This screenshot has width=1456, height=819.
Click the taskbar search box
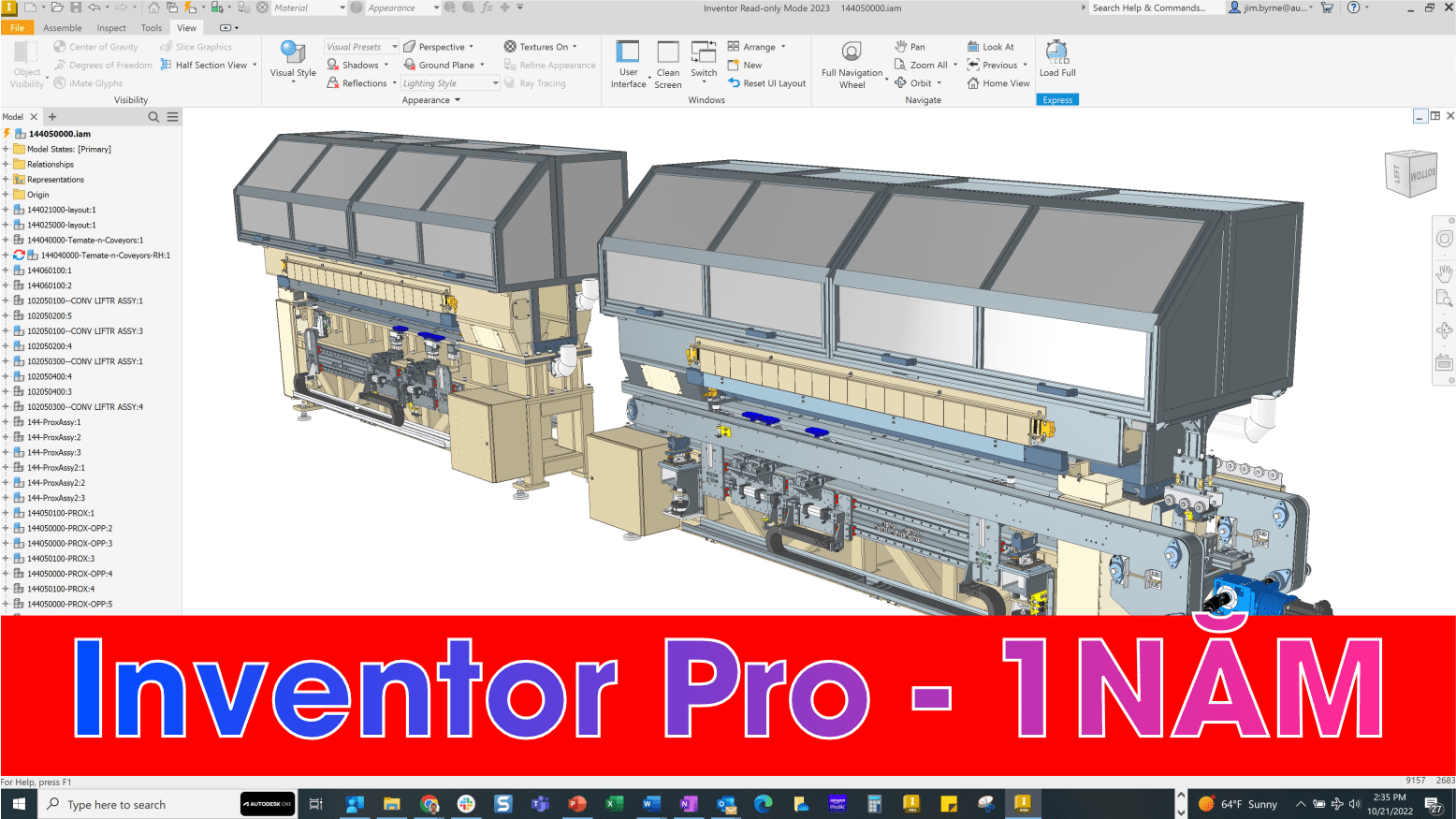[x=138, y=804]
